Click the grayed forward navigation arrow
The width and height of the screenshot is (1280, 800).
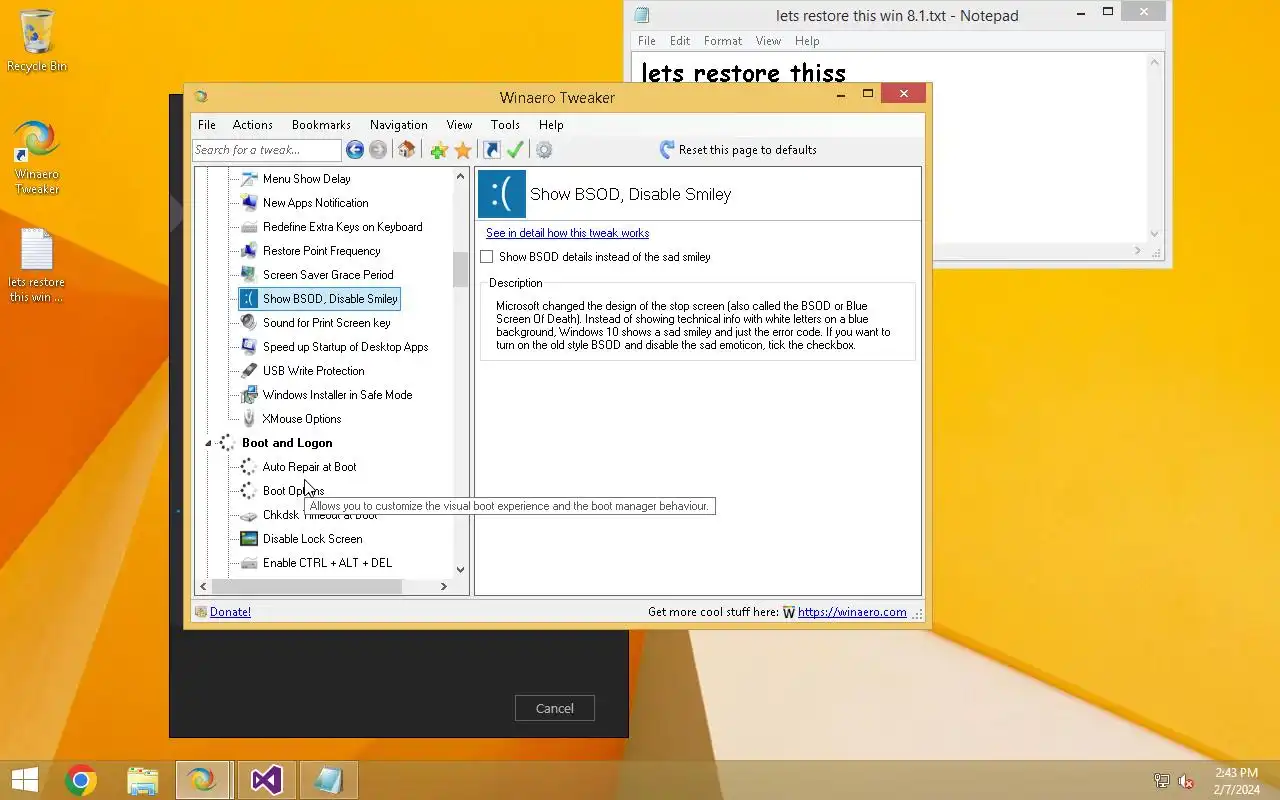378,150
